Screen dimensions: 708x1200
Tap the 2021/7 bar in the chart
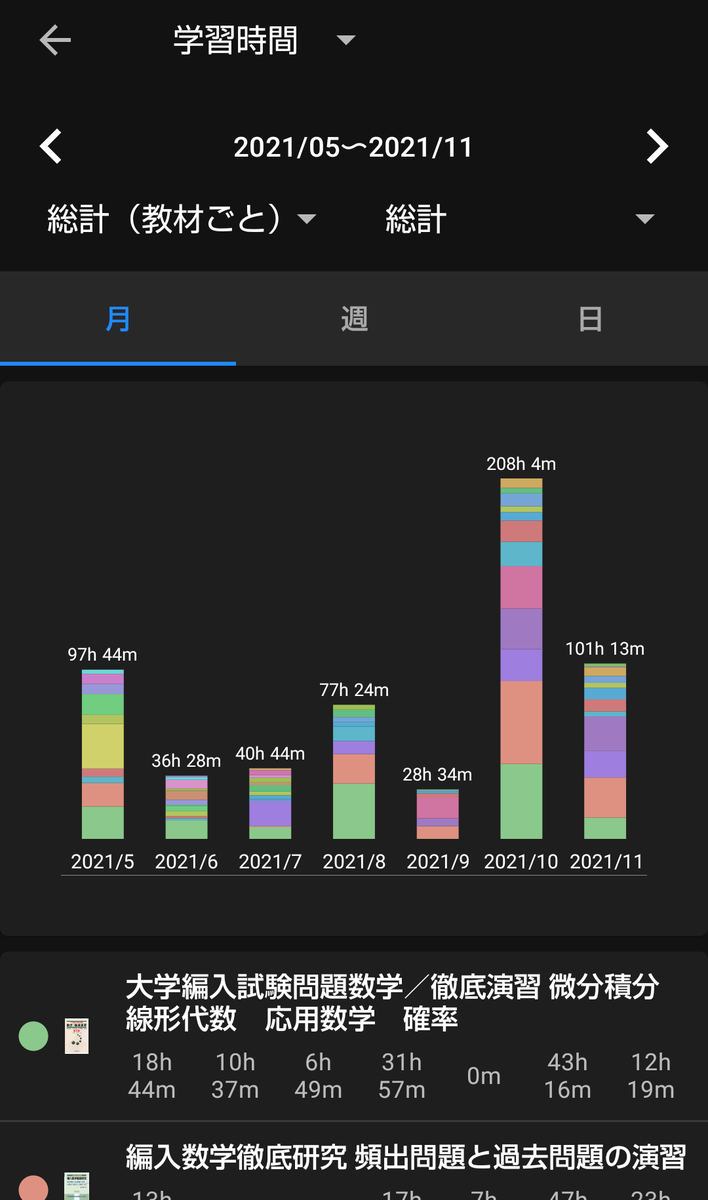tap(270, 803)
